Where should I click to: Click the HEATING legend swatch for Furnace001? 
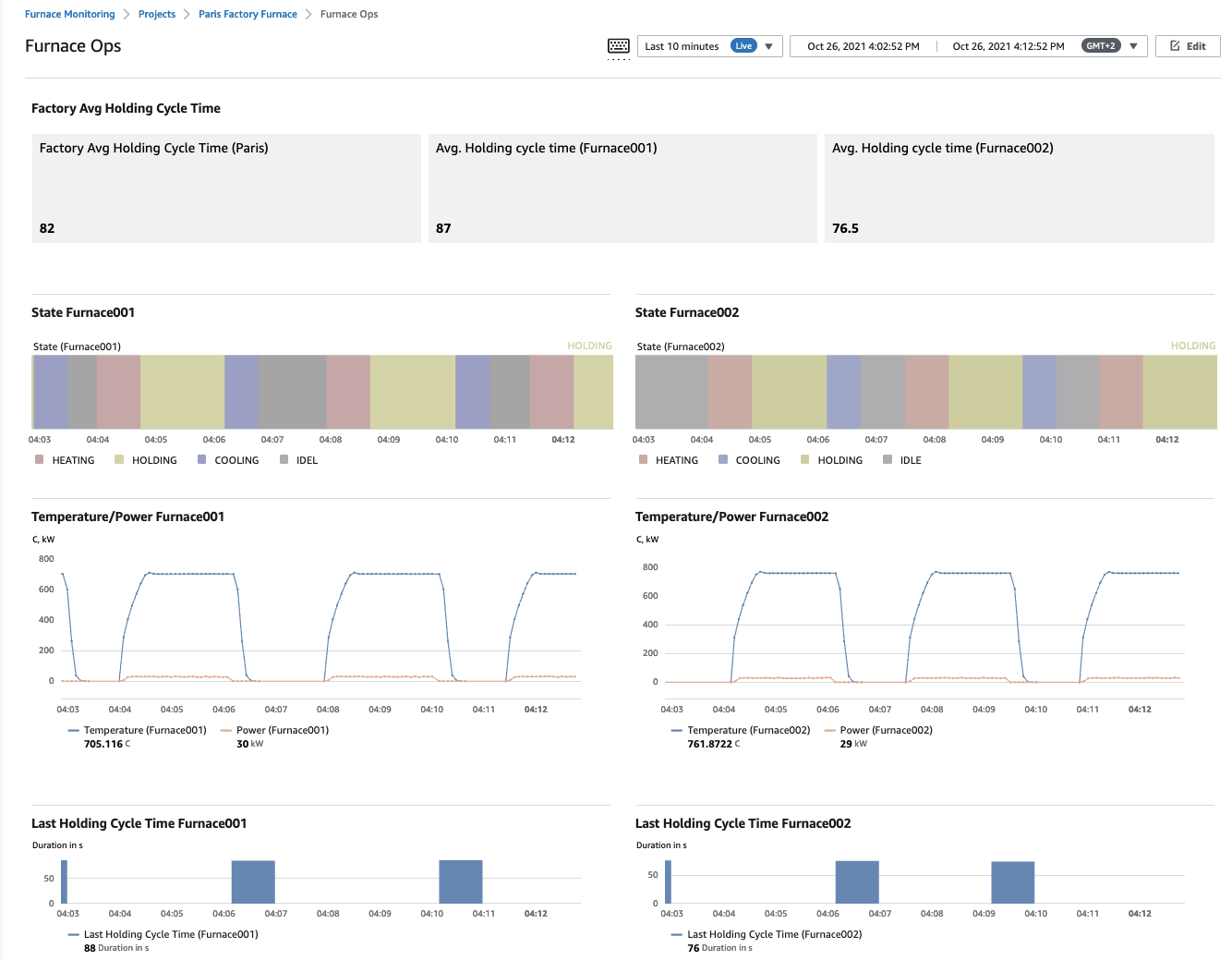pos(41,459)
